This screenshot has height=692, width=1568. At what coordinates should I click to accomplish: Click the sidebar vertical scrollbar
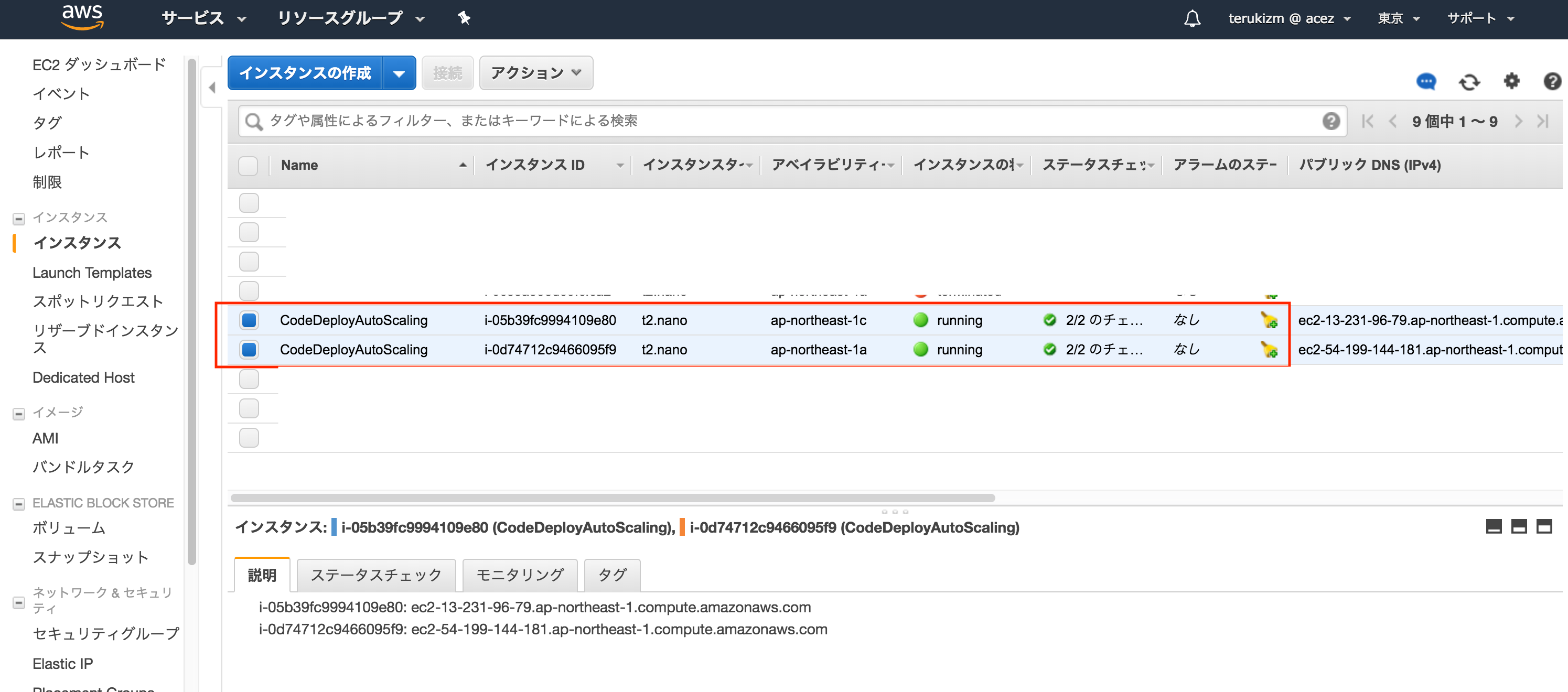click(x=192, y=310)
